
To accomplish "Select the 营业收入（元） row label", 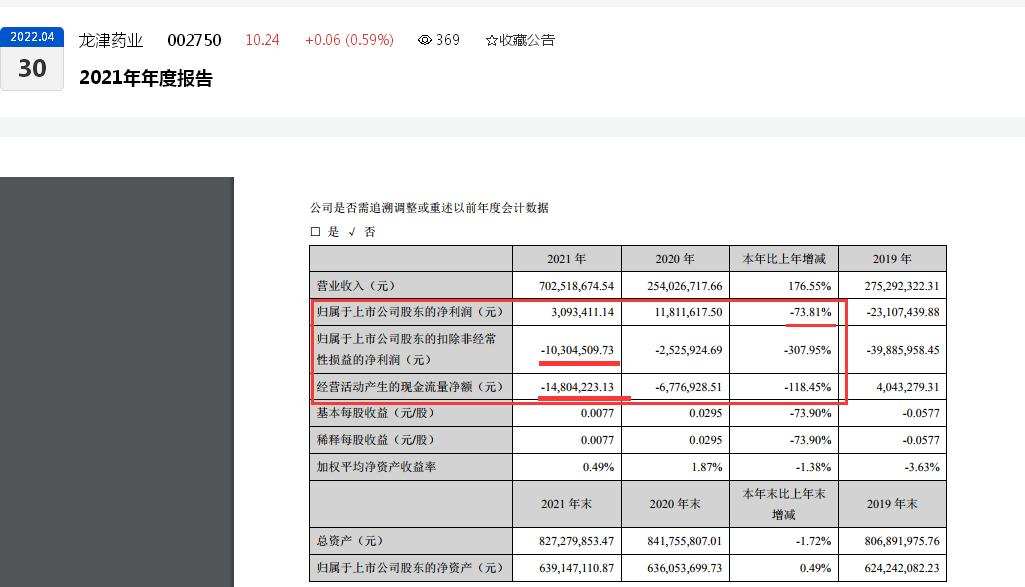I will 356,286.
